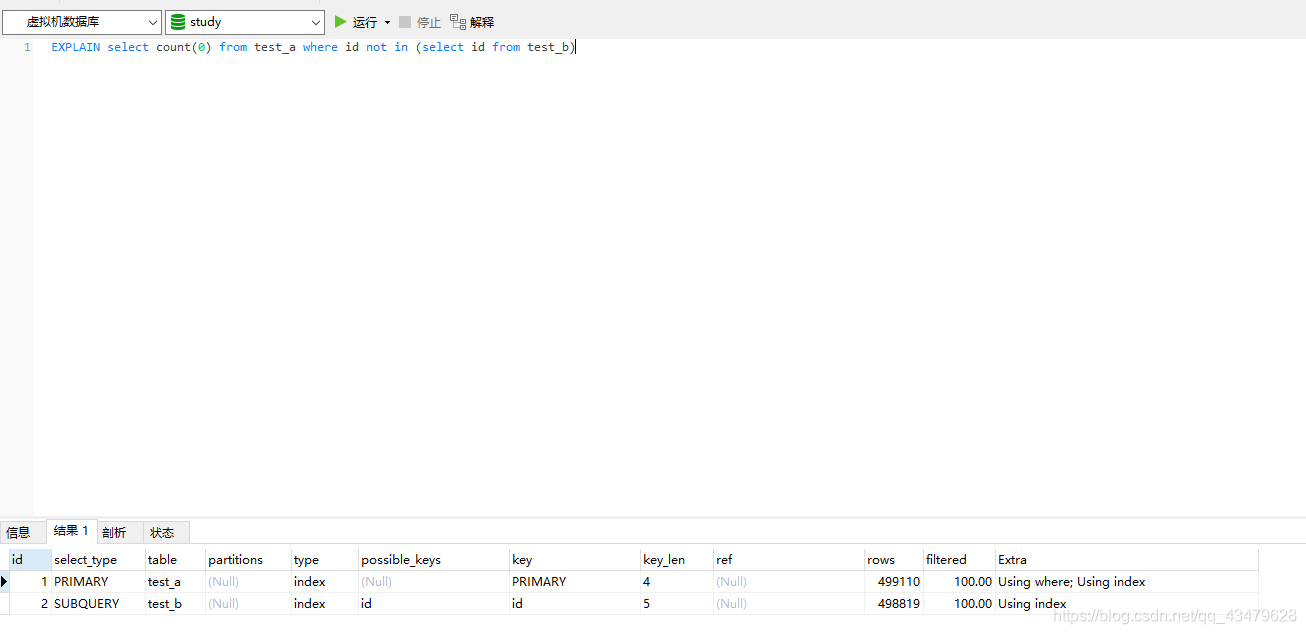
Task: Switch to the 信息 tab
Action: point(19,533)
